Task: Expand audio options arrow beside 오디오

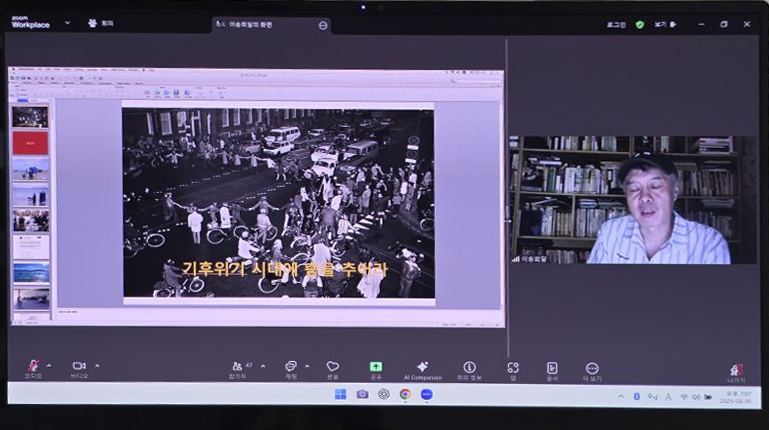Action: 49,366
